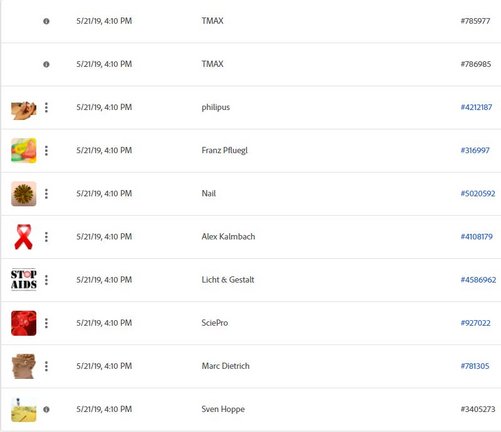Open the #927022 link for SciePro
Viewport: 501px width, 432px height.
[x=475, y=323]
